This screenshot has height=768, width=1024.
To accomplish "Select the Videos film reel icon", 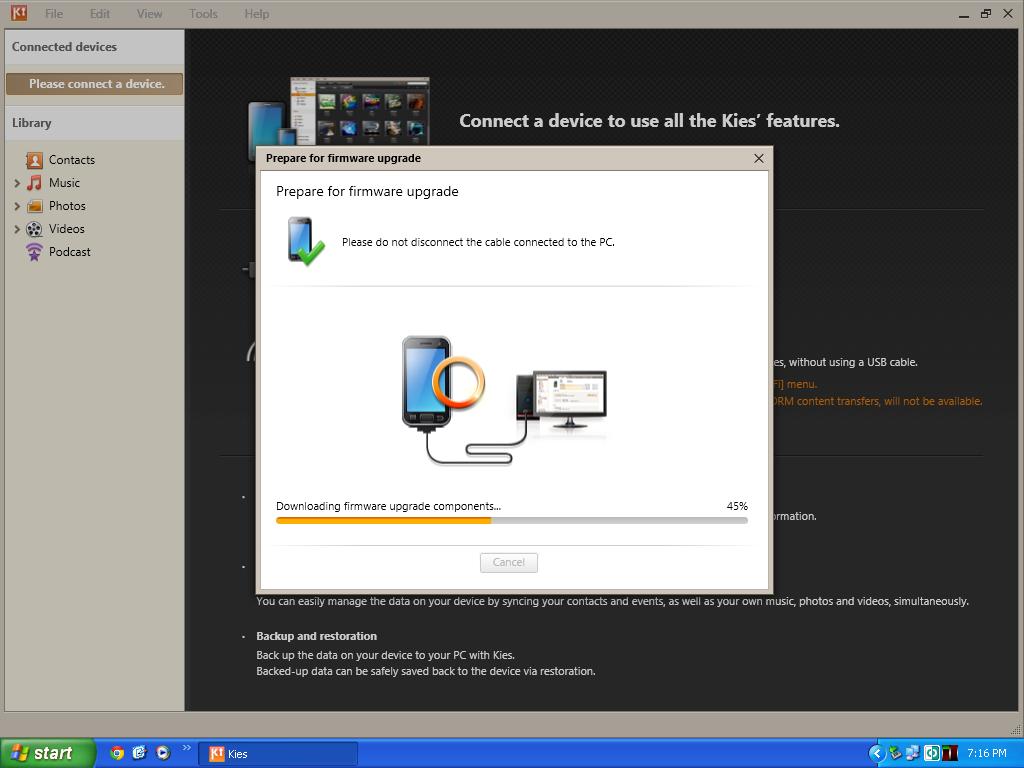I will click(x=34, y=229).
